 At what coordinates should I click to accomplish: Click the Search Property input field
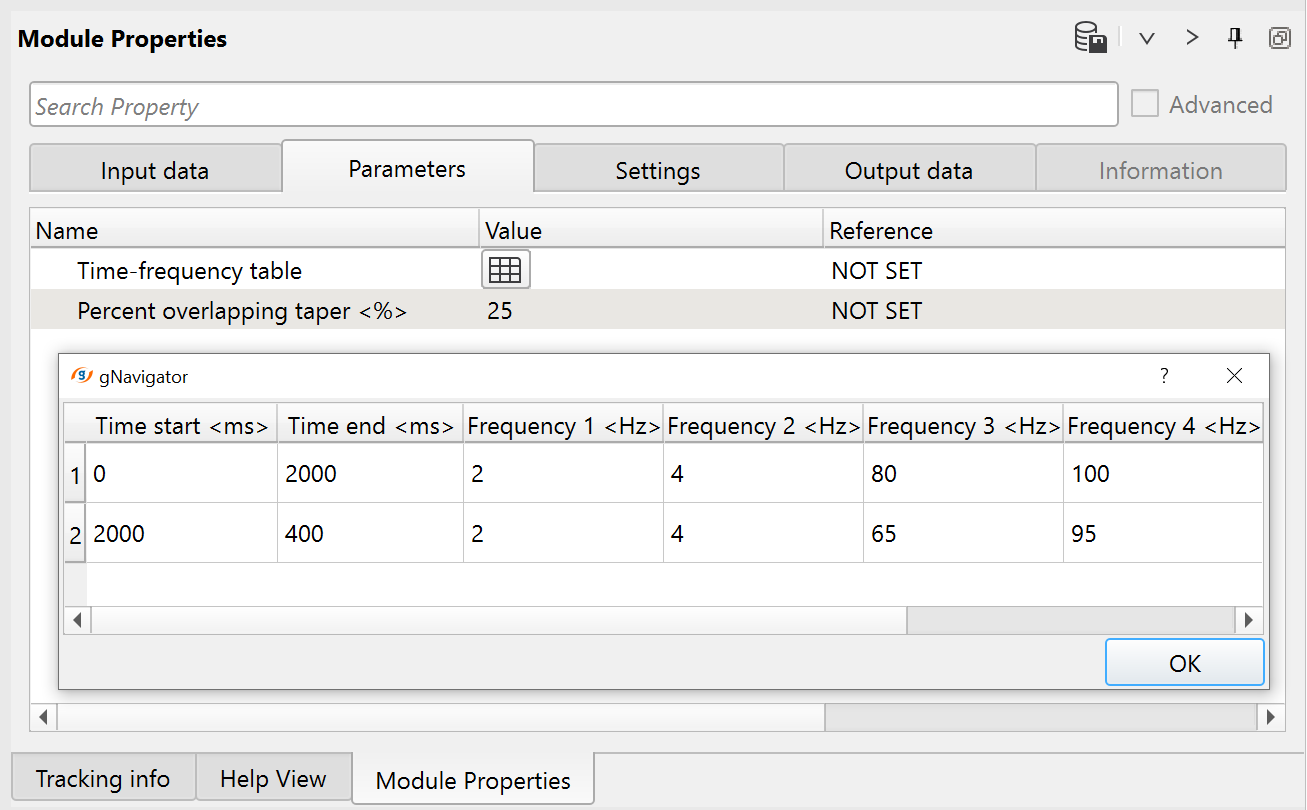[573, 106]
